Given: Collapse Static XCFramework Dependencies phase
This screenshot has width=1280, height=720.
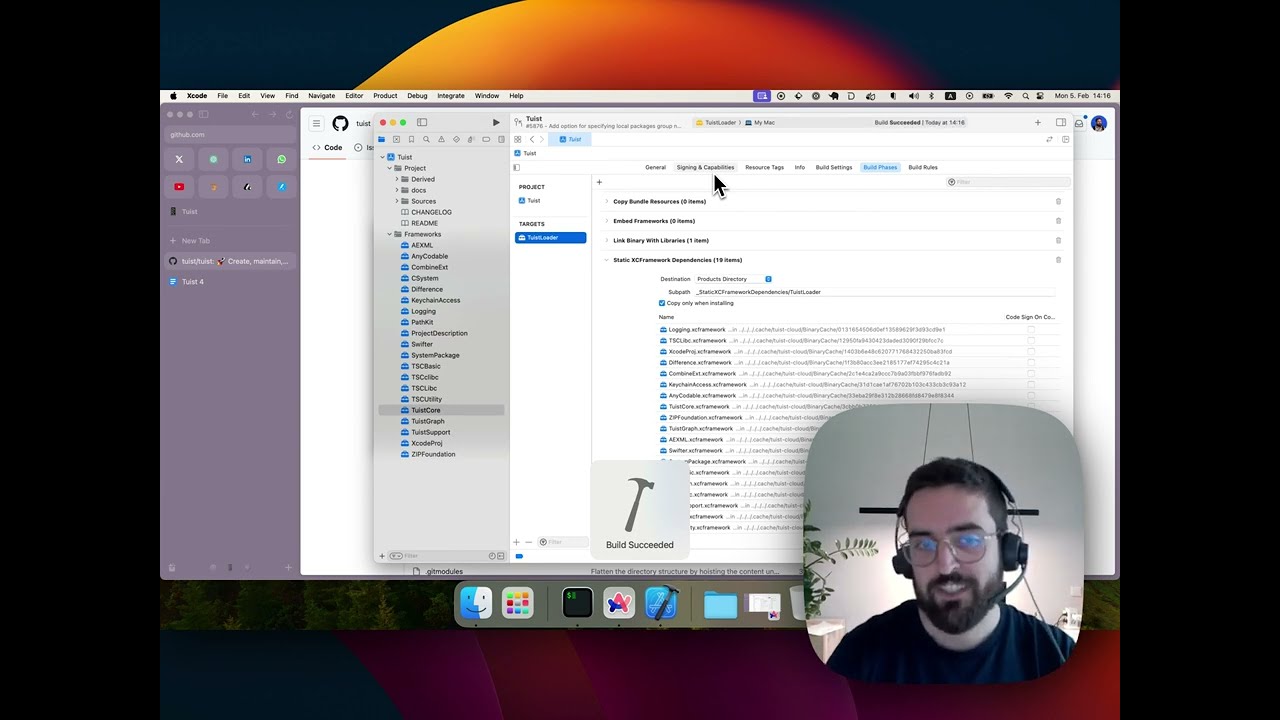Looking at the screenshot, I should pyautogui.click(x=606, y=260).
